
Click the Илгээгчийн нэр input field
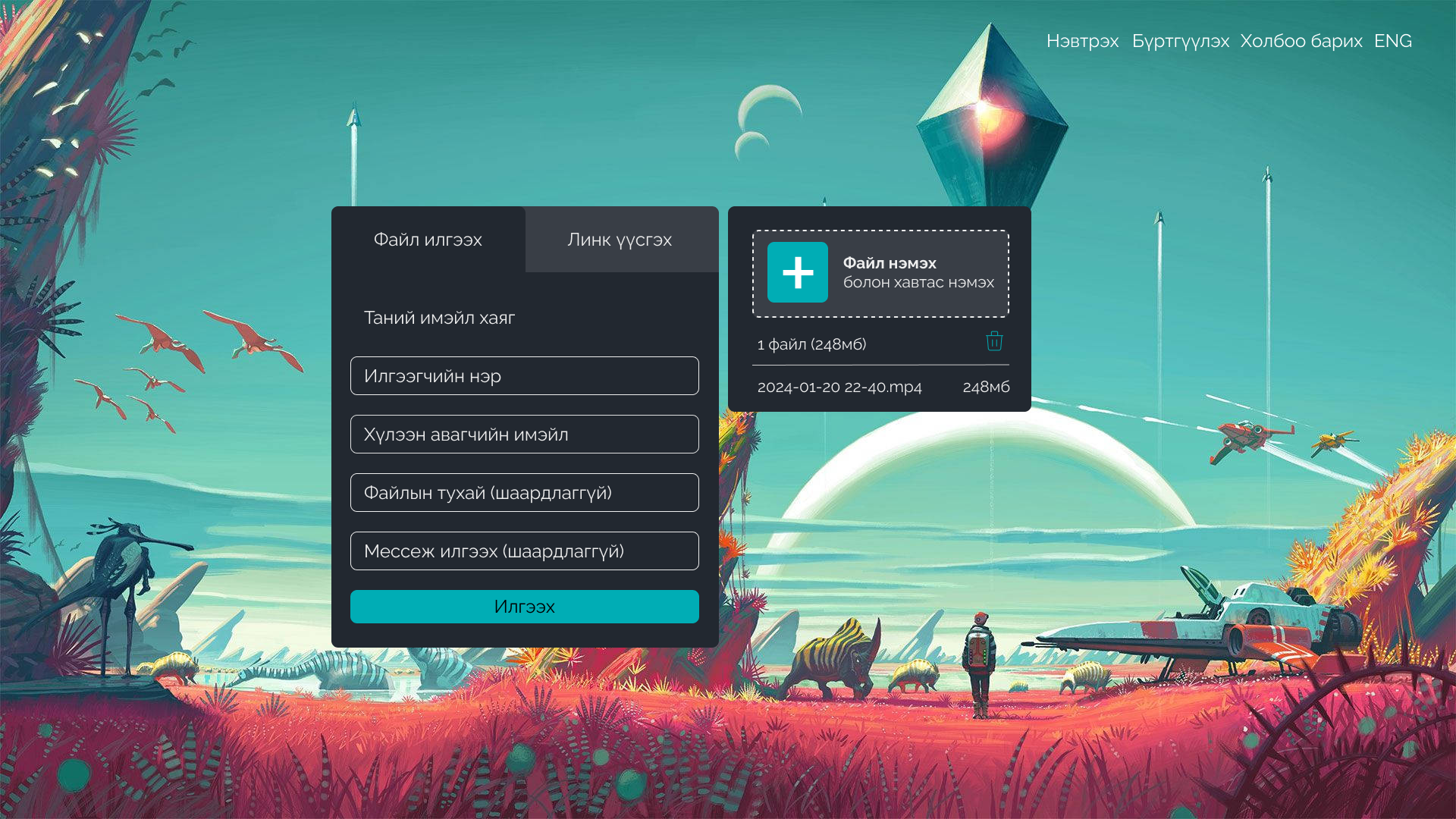523,376
